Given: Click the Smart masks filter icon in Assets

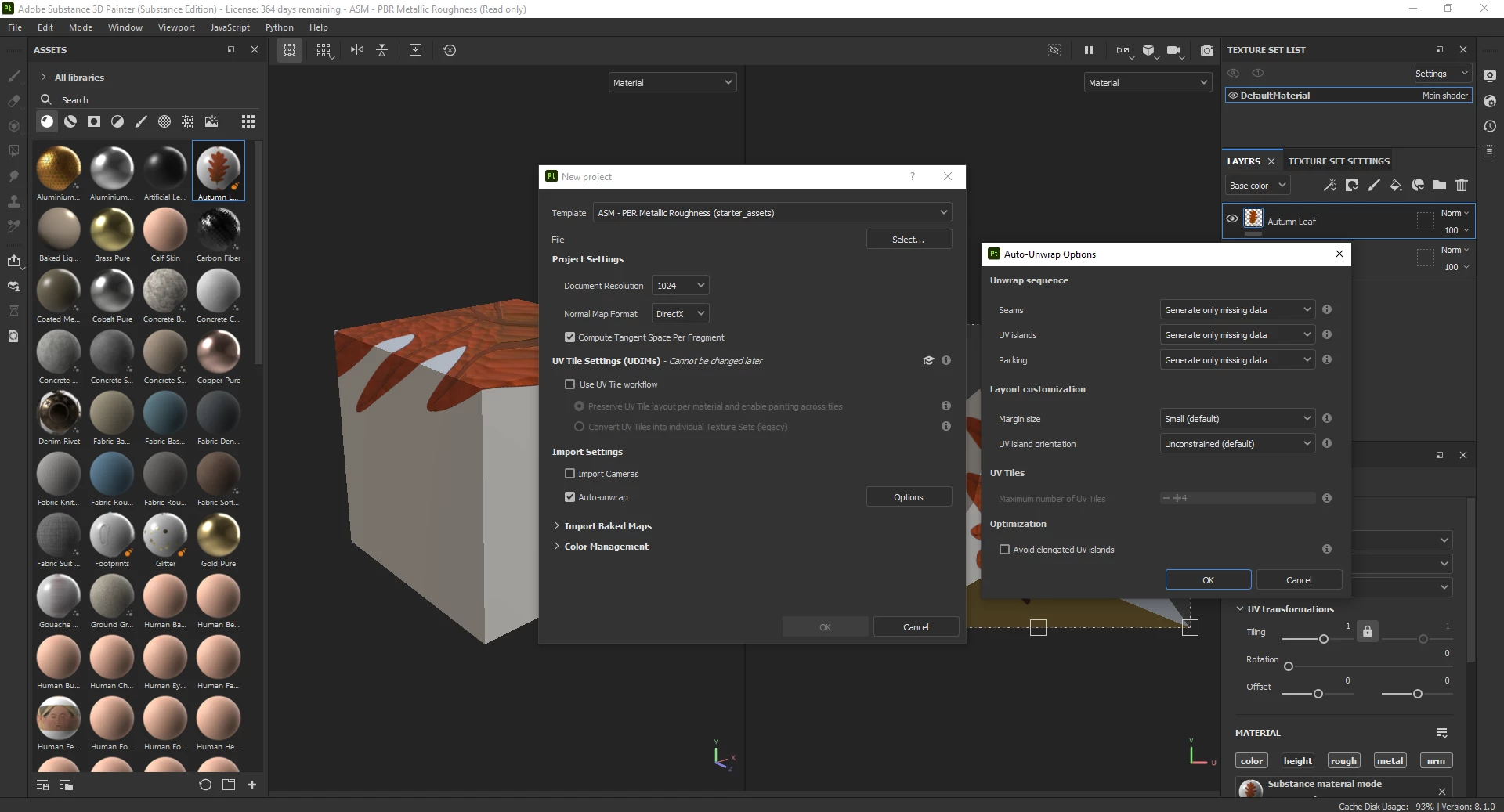Looking at the screenshot, I should click(x=94, y=121).
